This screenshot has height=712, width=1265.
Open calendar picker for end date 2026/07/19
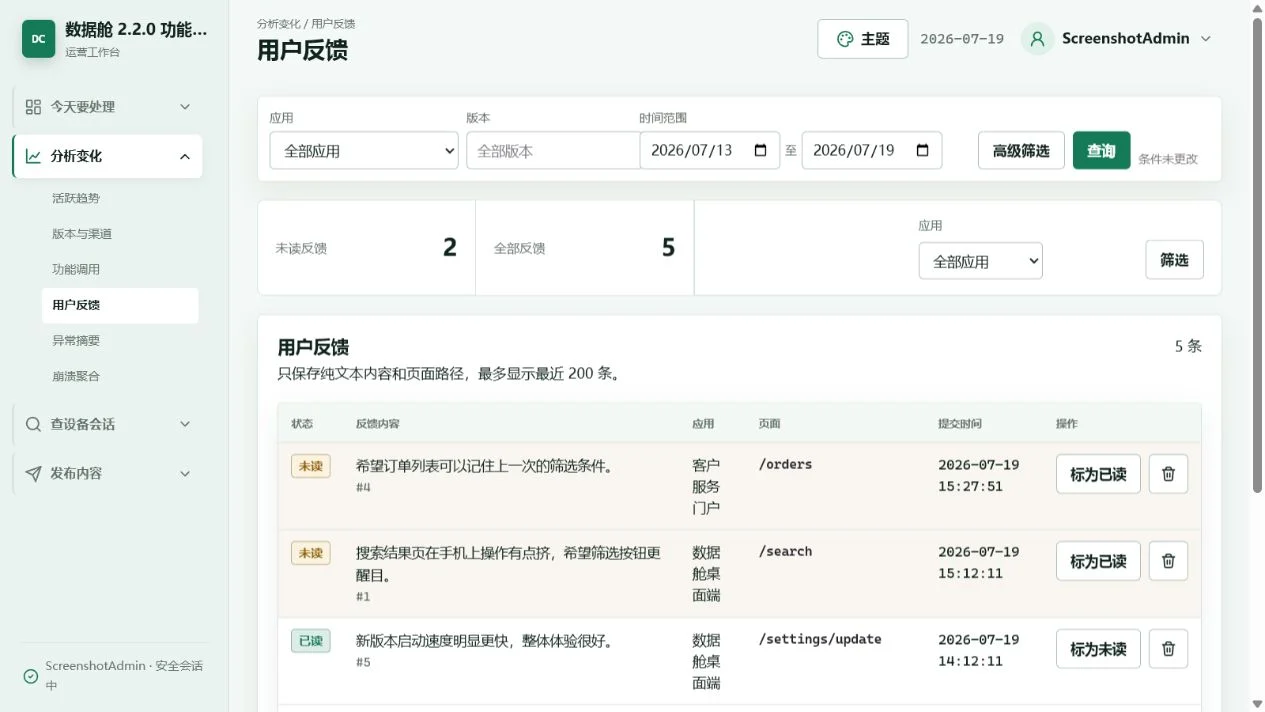(x=922, y=150)
